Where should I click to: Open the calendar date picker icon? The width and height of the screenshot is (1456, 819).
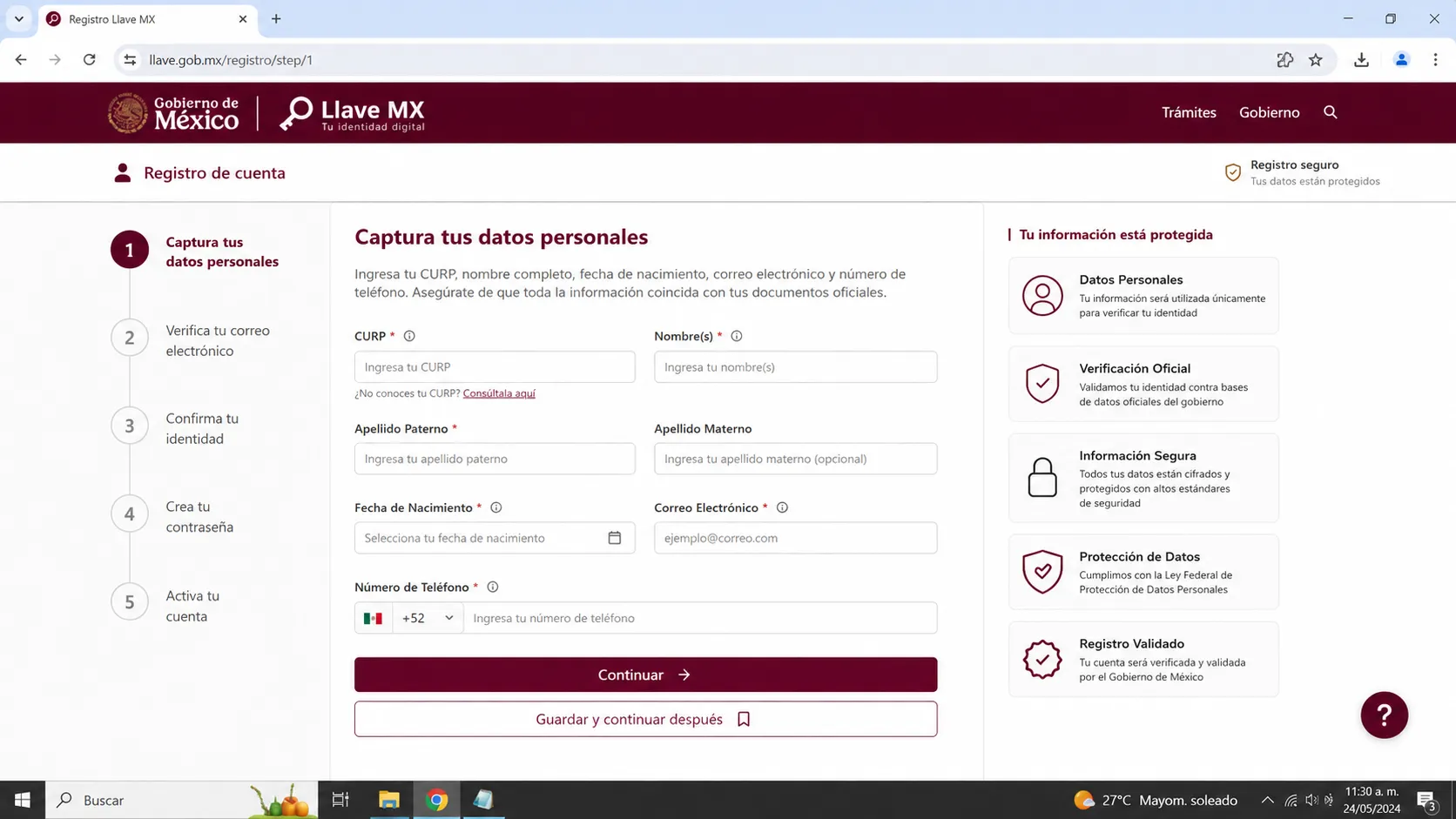tap(615, 538)
